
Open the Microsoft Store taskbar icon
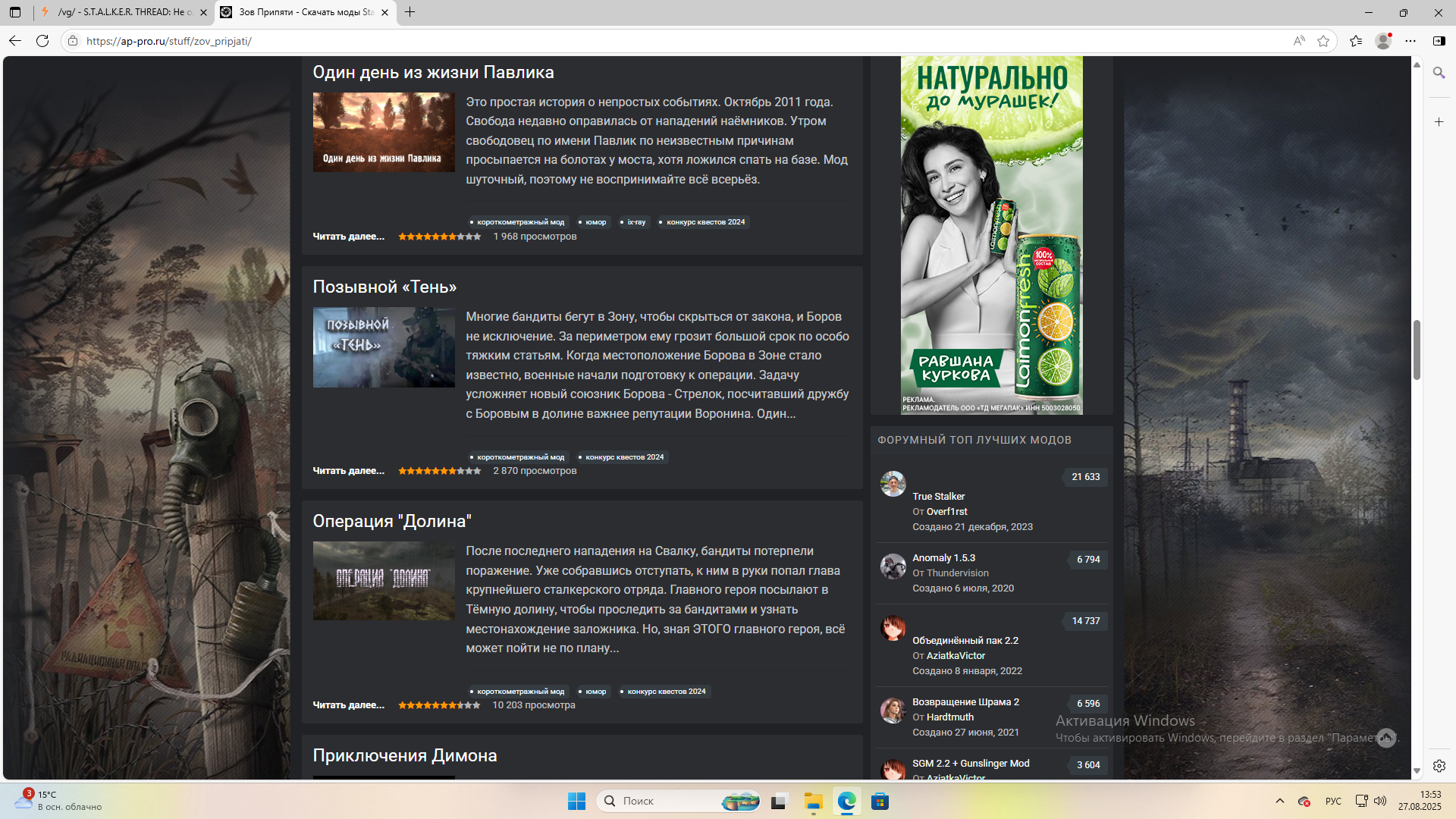pyautogui.click(x=880, y=802)
